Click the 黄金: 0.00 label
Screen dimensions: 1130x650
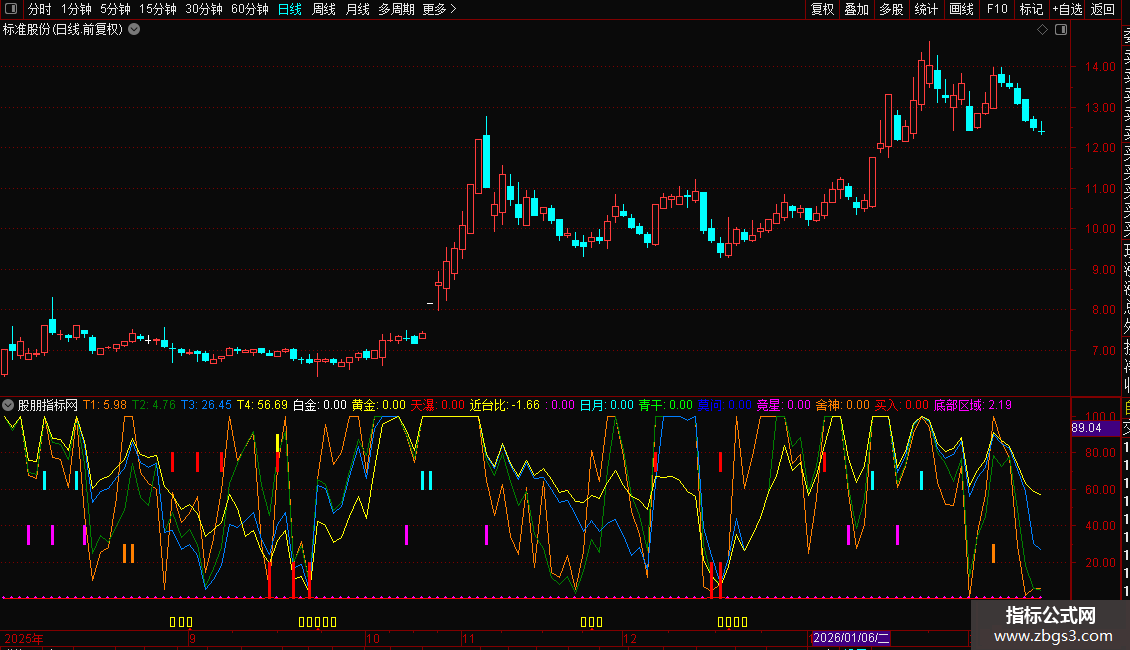pyautogui.click(x=379, y=406)
